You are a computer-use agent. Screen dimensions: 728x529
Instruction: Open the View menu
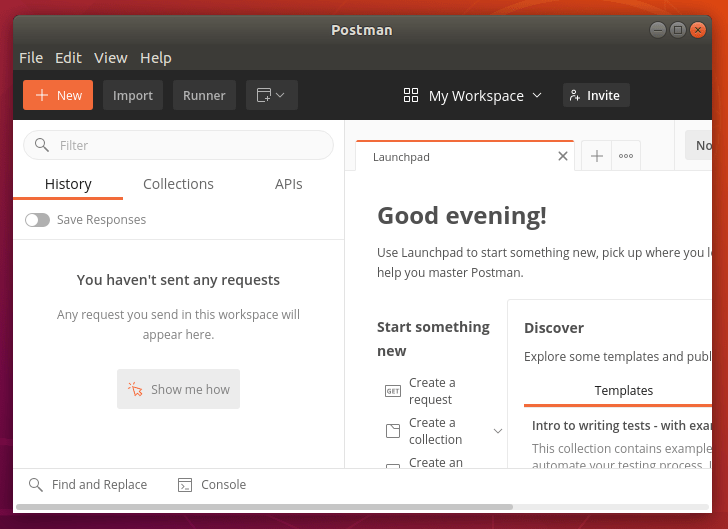(110, 58)
